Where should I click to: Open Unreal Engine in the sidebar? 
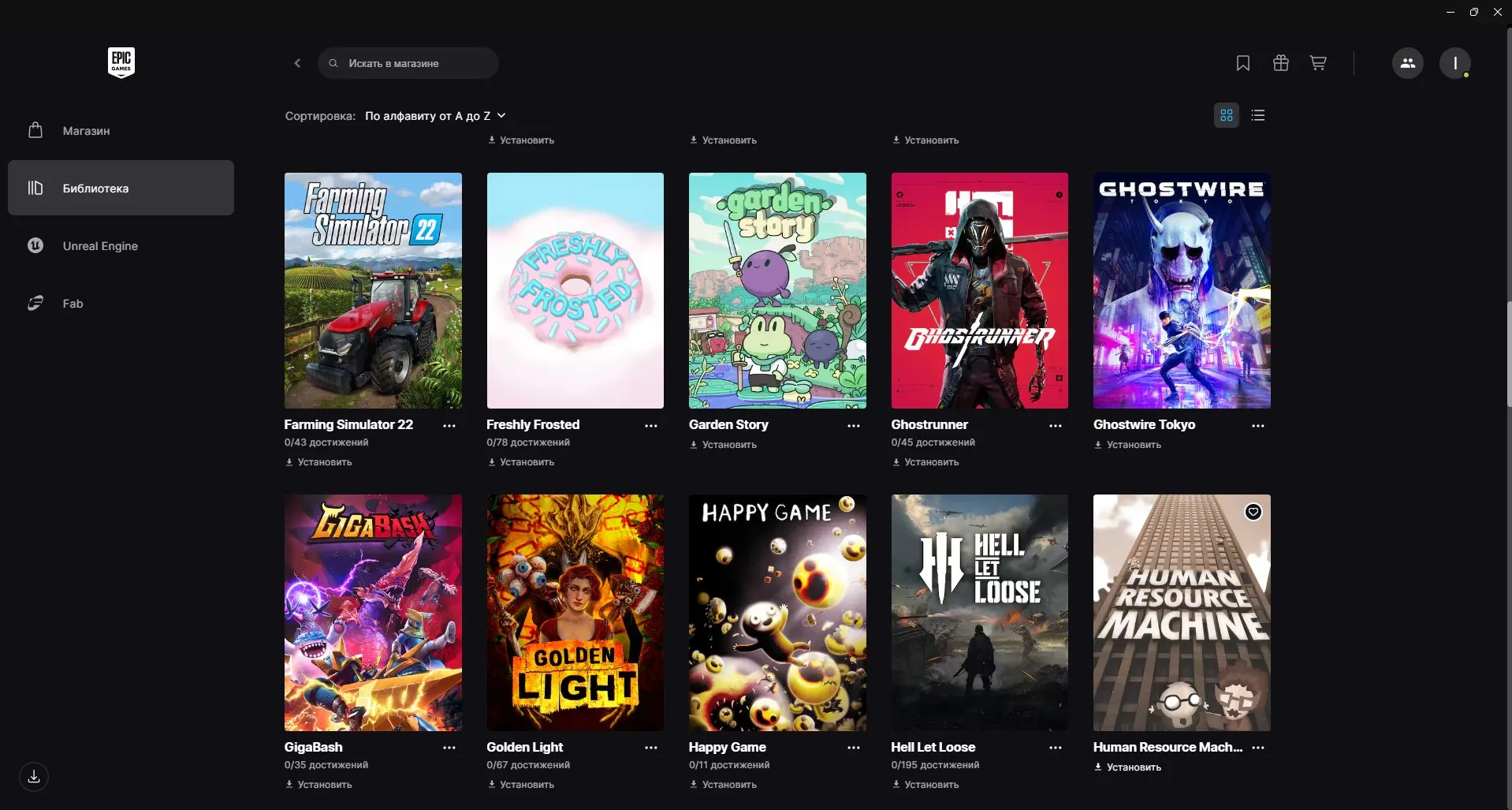[x=121, y=246]
